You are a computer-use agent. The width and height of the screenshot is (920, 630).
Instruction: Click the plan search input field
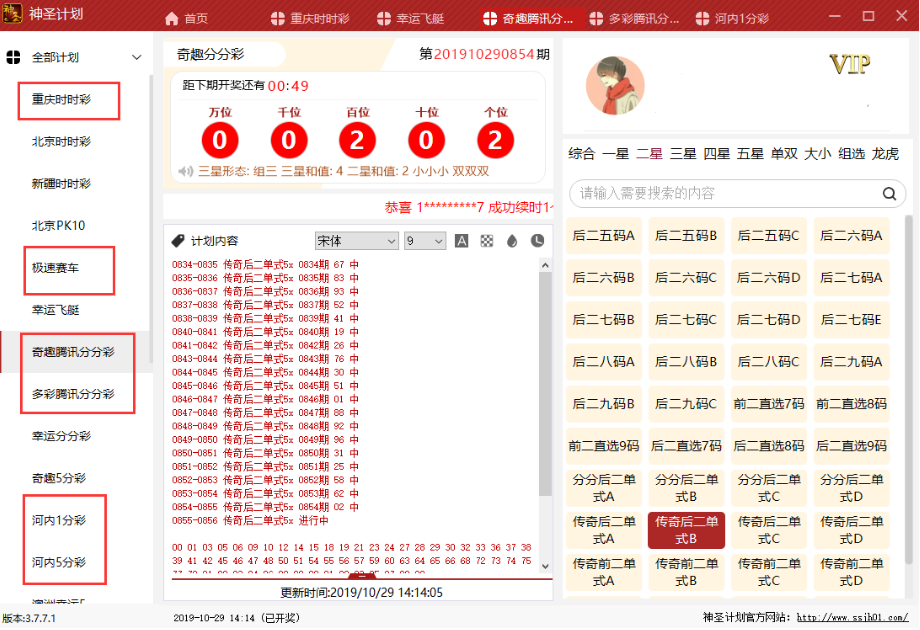[x=720, y=194]
